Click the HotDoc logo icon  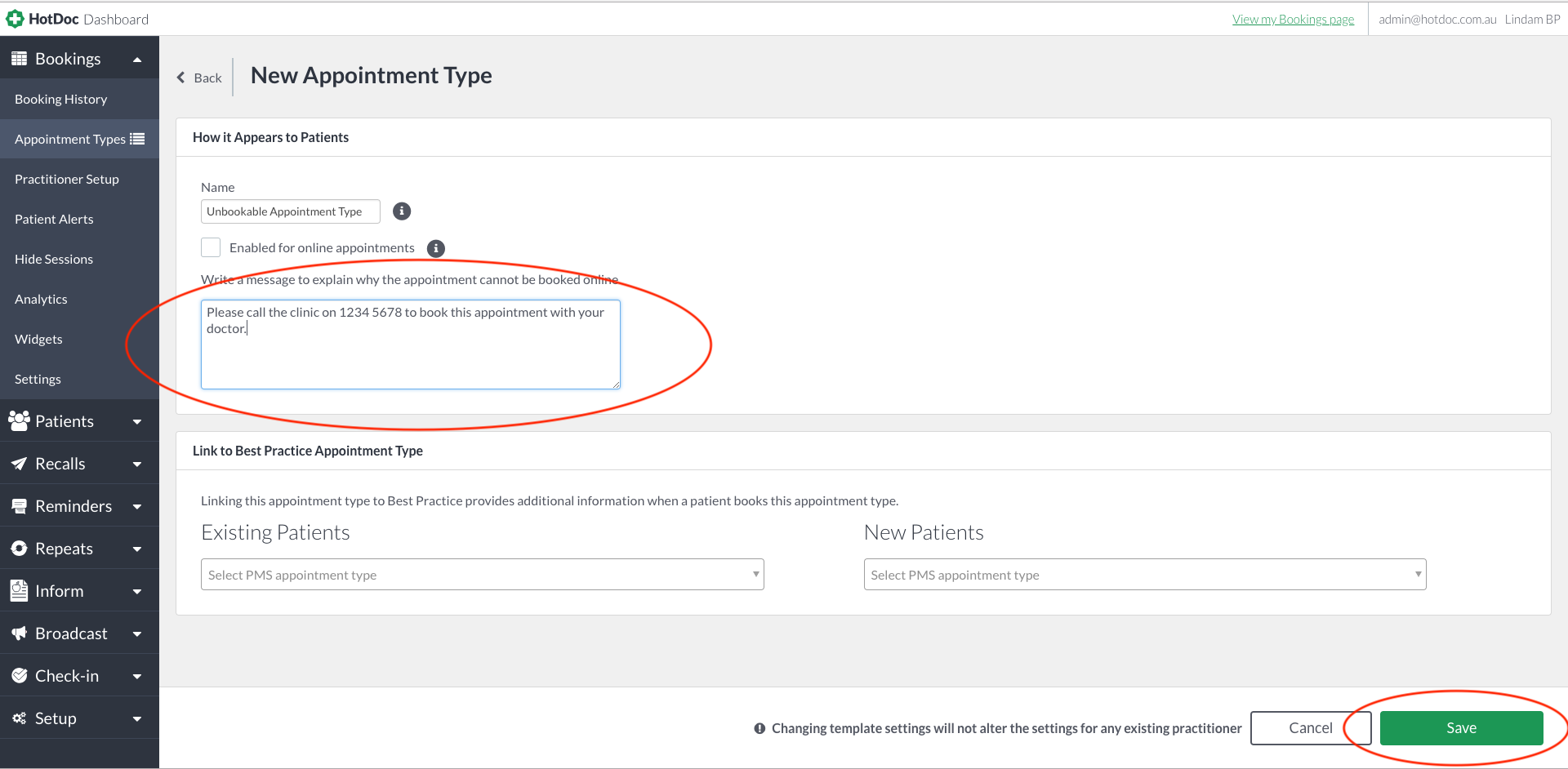[x=15, y=19]
